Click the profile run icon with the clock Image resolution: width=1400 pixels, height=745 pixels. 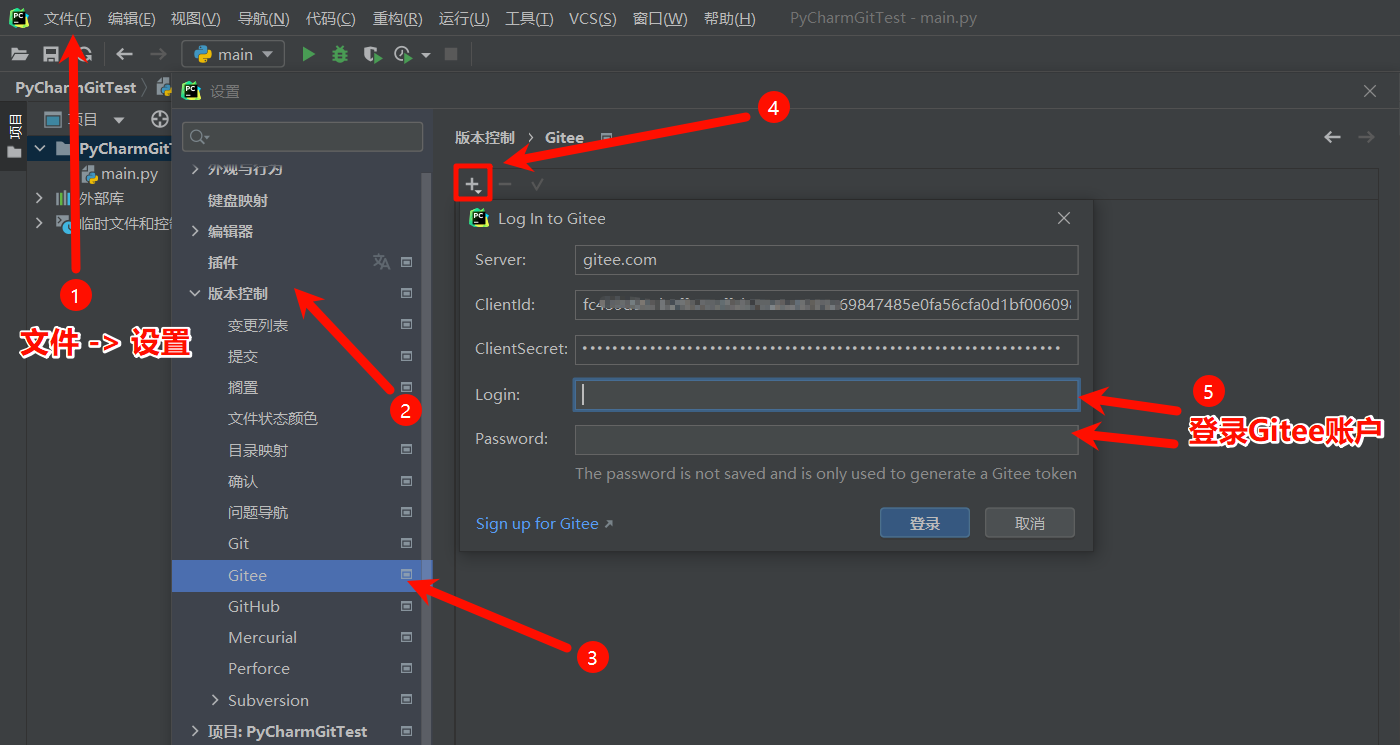point(403,54)
